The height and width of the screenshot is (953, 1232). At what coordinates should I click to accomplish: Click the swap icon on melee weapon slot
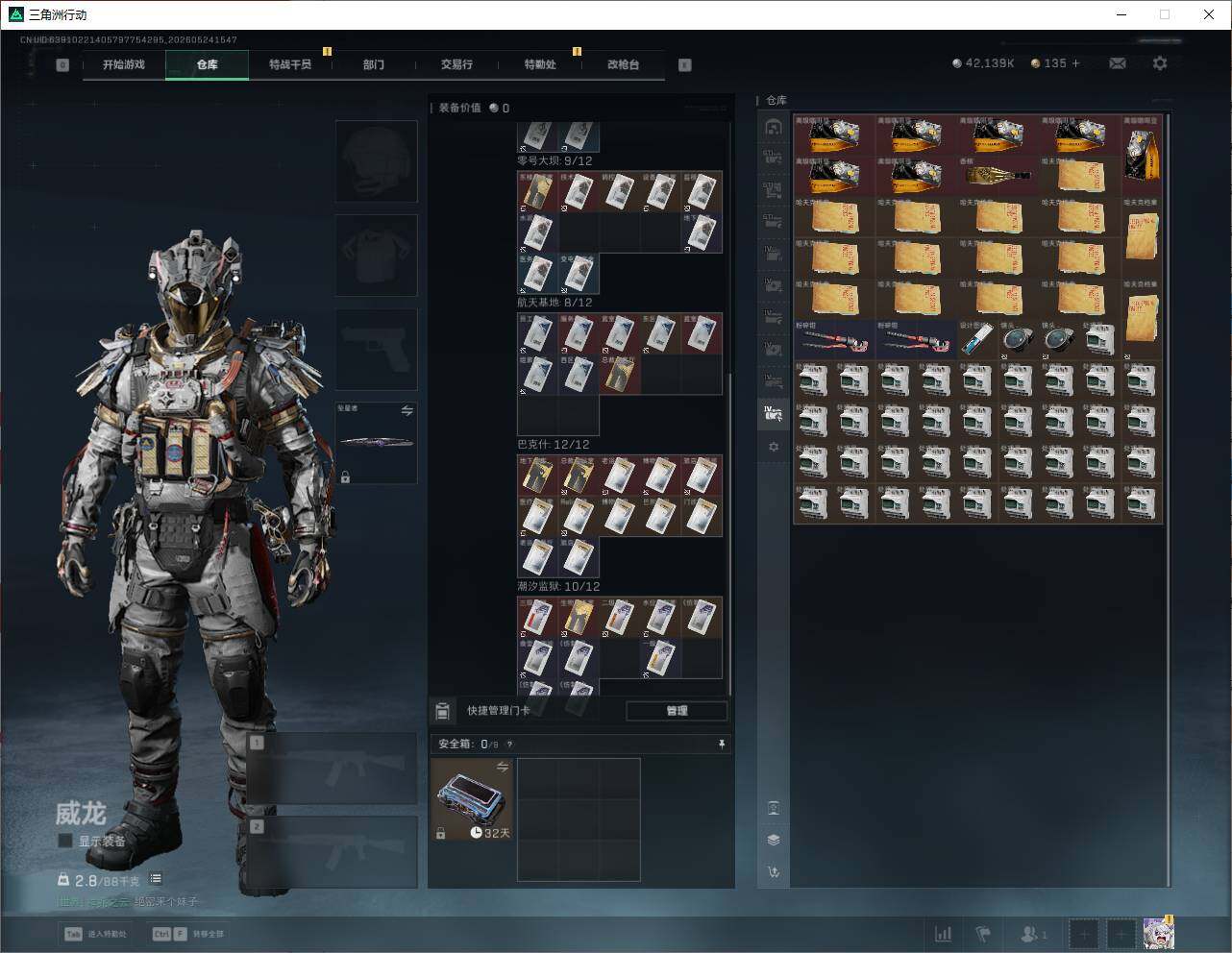tap(407, 411)
